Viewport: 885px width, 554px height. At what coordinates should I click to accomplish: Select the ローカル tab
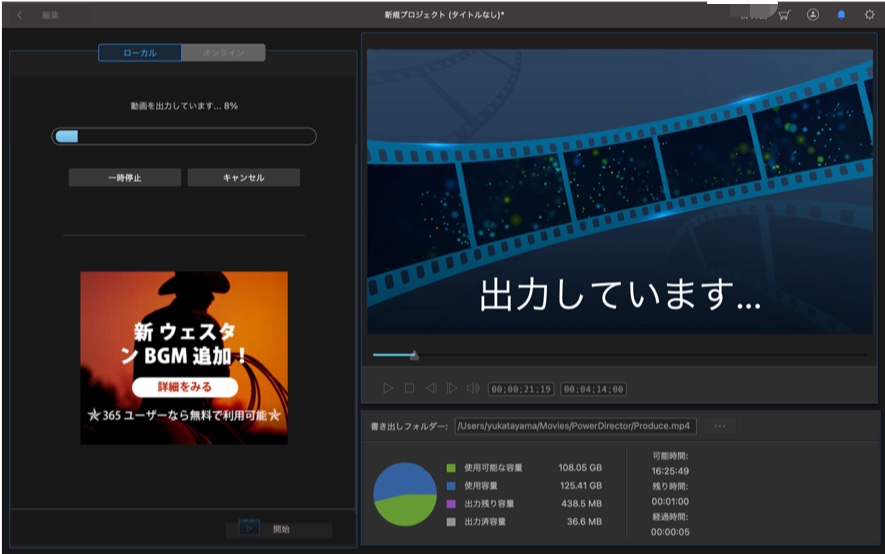point(140,53)
